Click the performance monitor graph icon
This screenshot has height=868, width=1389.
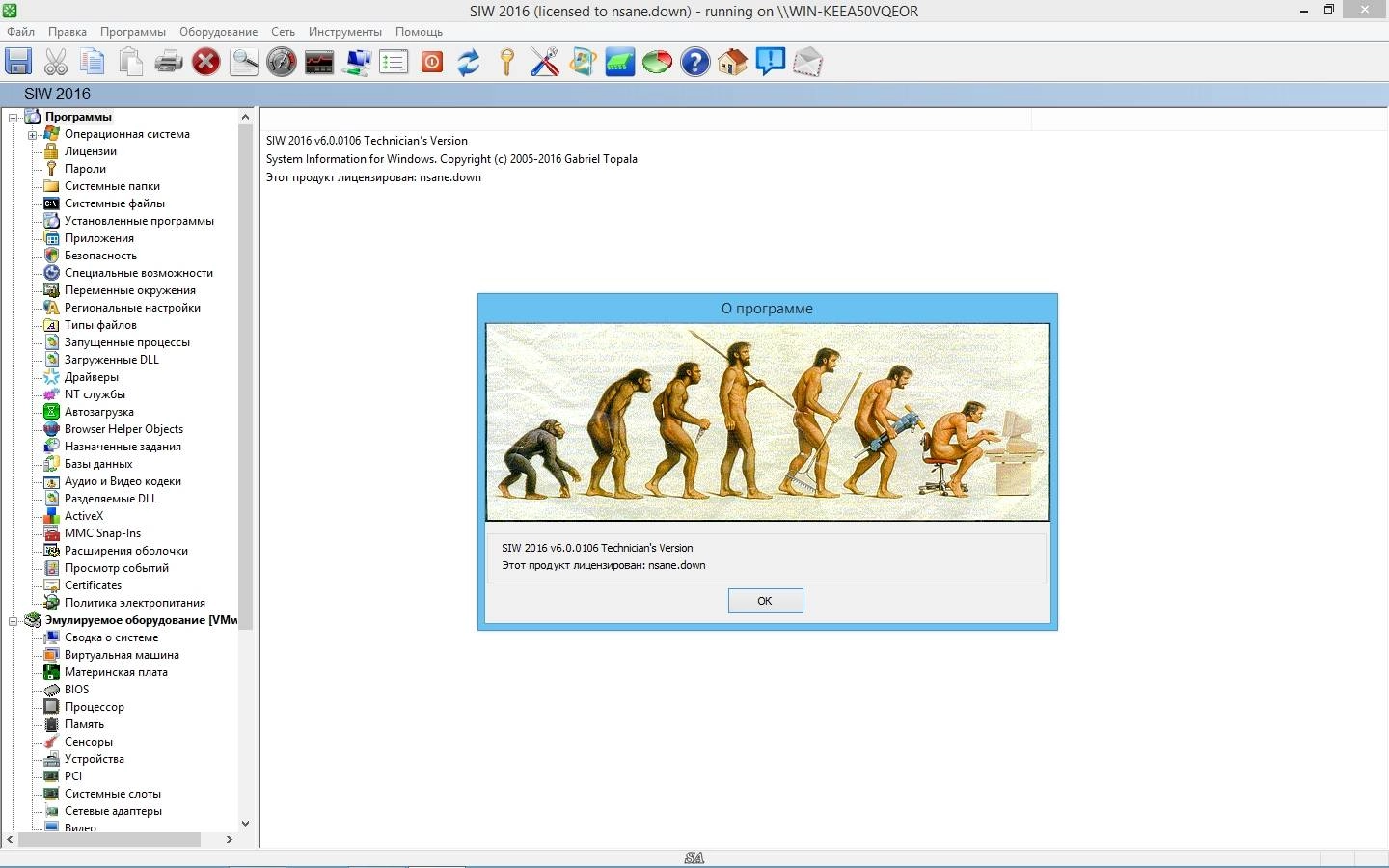(319, 63)
